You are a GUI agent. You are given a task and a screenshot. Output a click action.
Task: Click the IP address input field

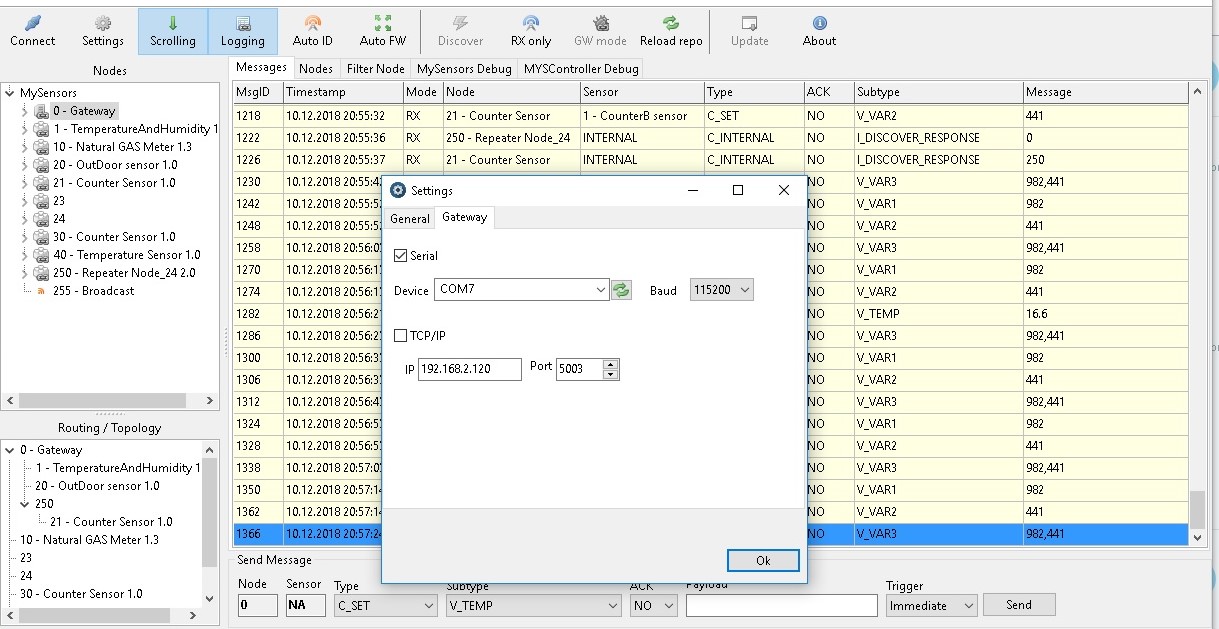point(469,369)
